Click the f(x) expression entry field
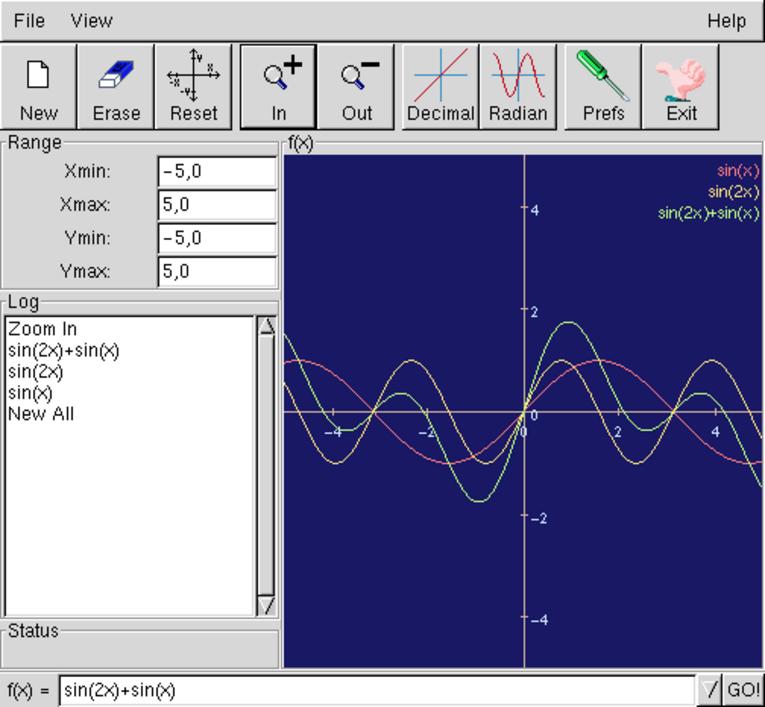 click(376, 690)
